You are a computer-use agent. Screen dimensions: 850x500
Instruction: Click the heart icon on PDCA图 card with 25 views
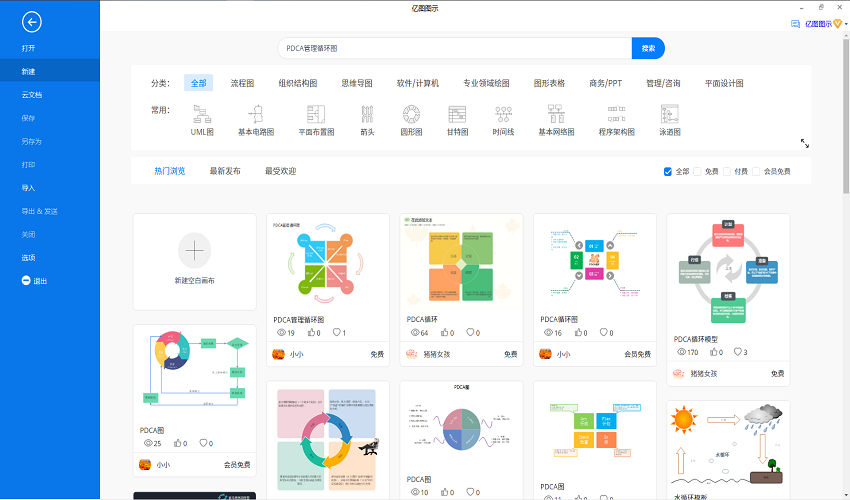pos(203,443)
